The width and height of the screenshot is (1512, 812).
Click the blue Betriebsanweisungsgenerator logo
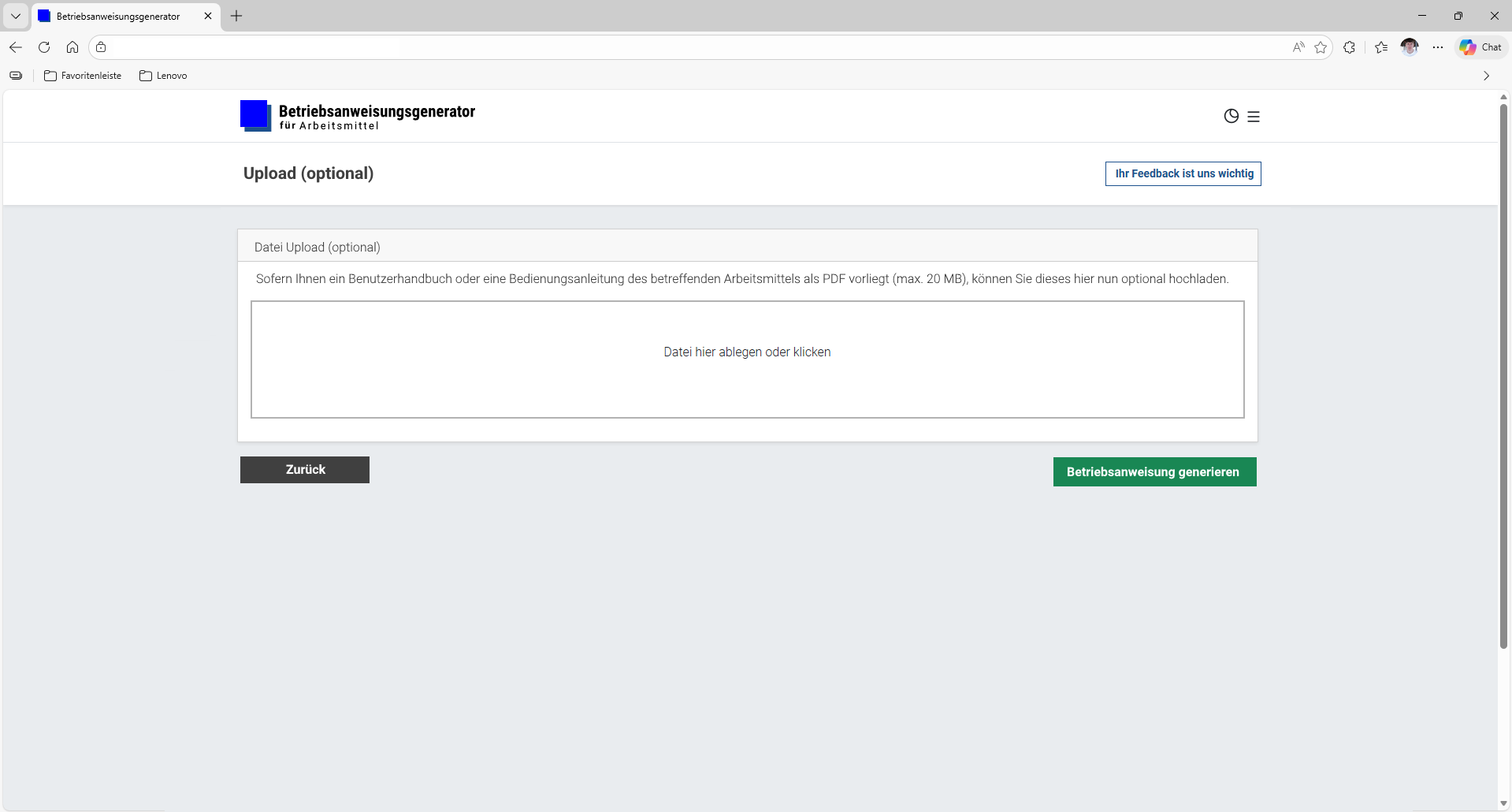[255, 116]
